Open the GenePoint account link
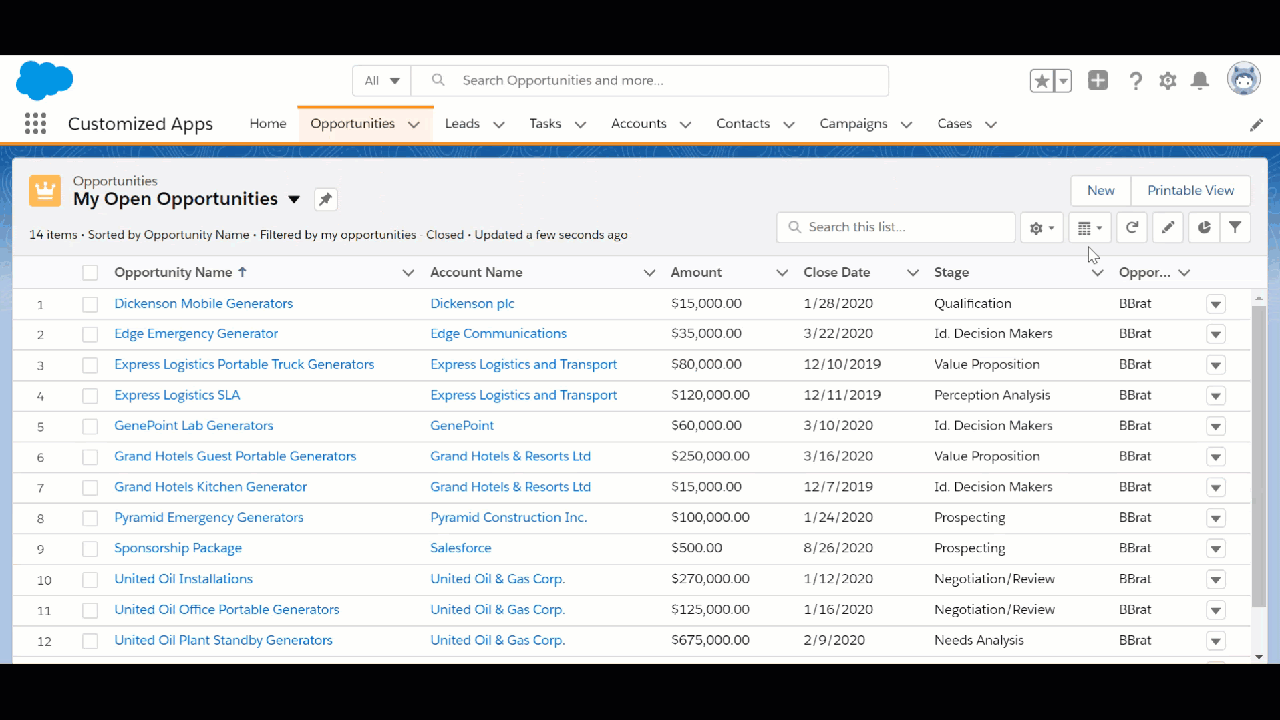This screenshot has width=1280, height=720. (461, 425)
